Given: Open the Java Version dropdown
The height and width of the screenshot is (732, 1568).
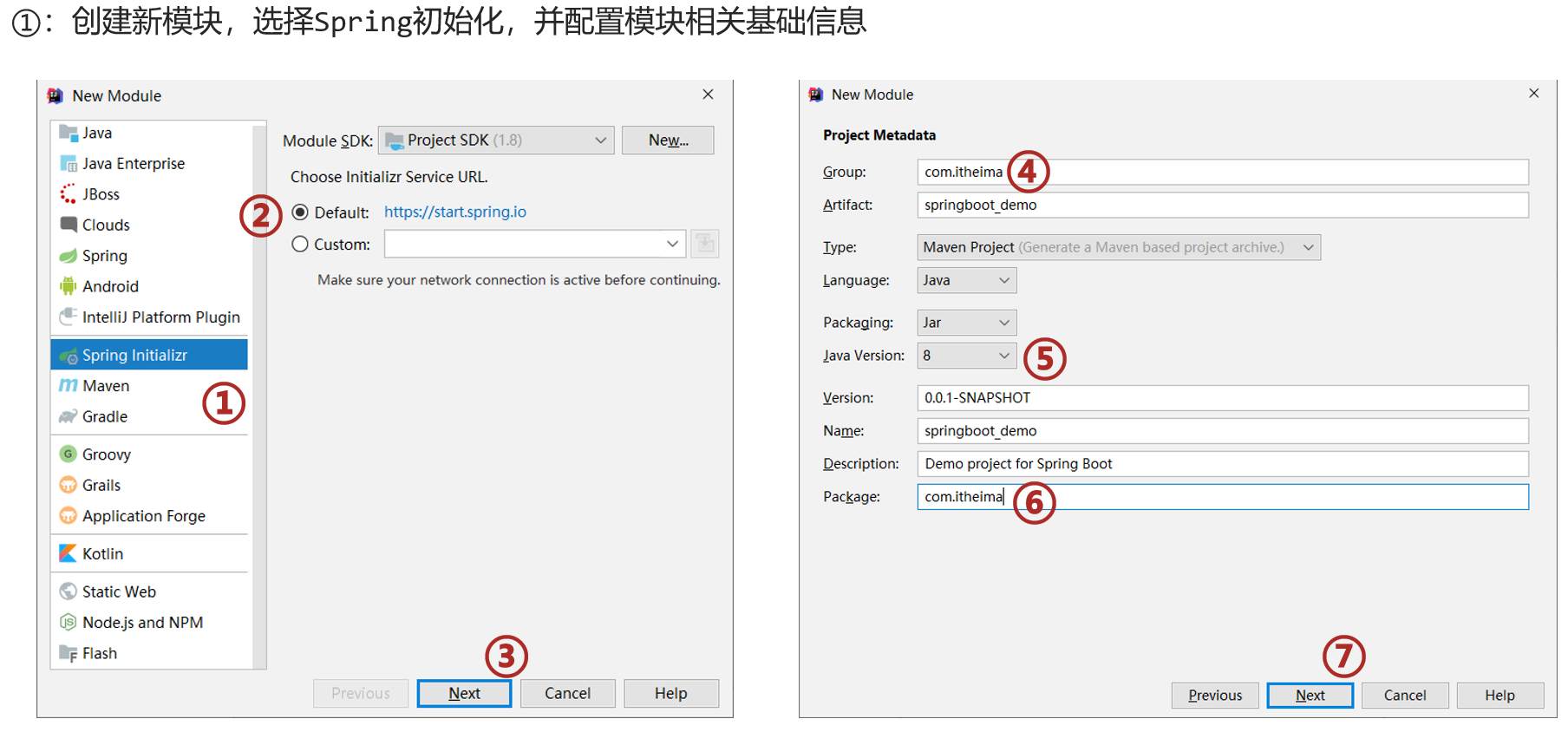Looking at the screenshot, I should click(x=967, y=356).
